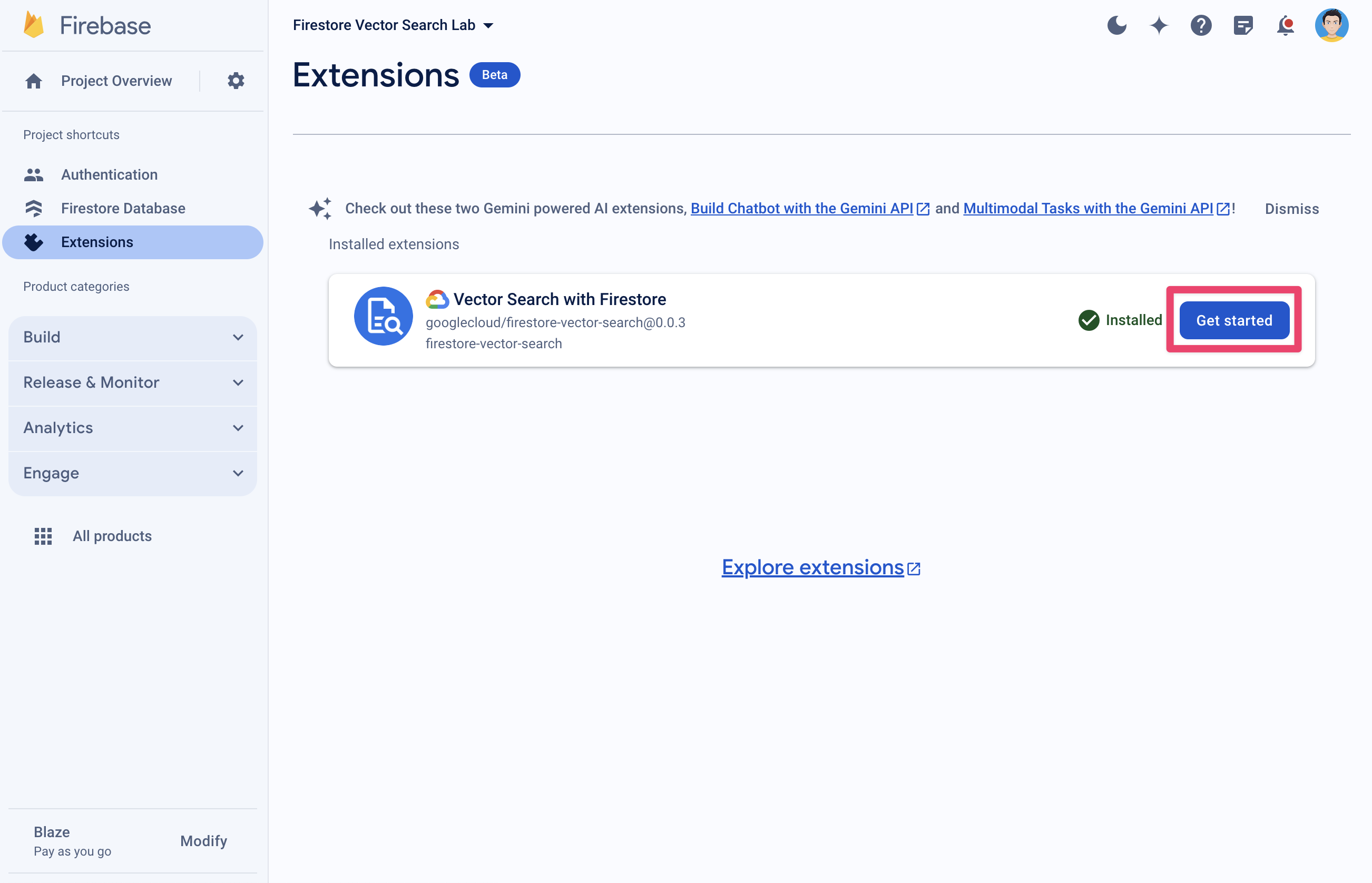Click Get started for Vector Search

pyautogui.click(x=1234, y=320)
